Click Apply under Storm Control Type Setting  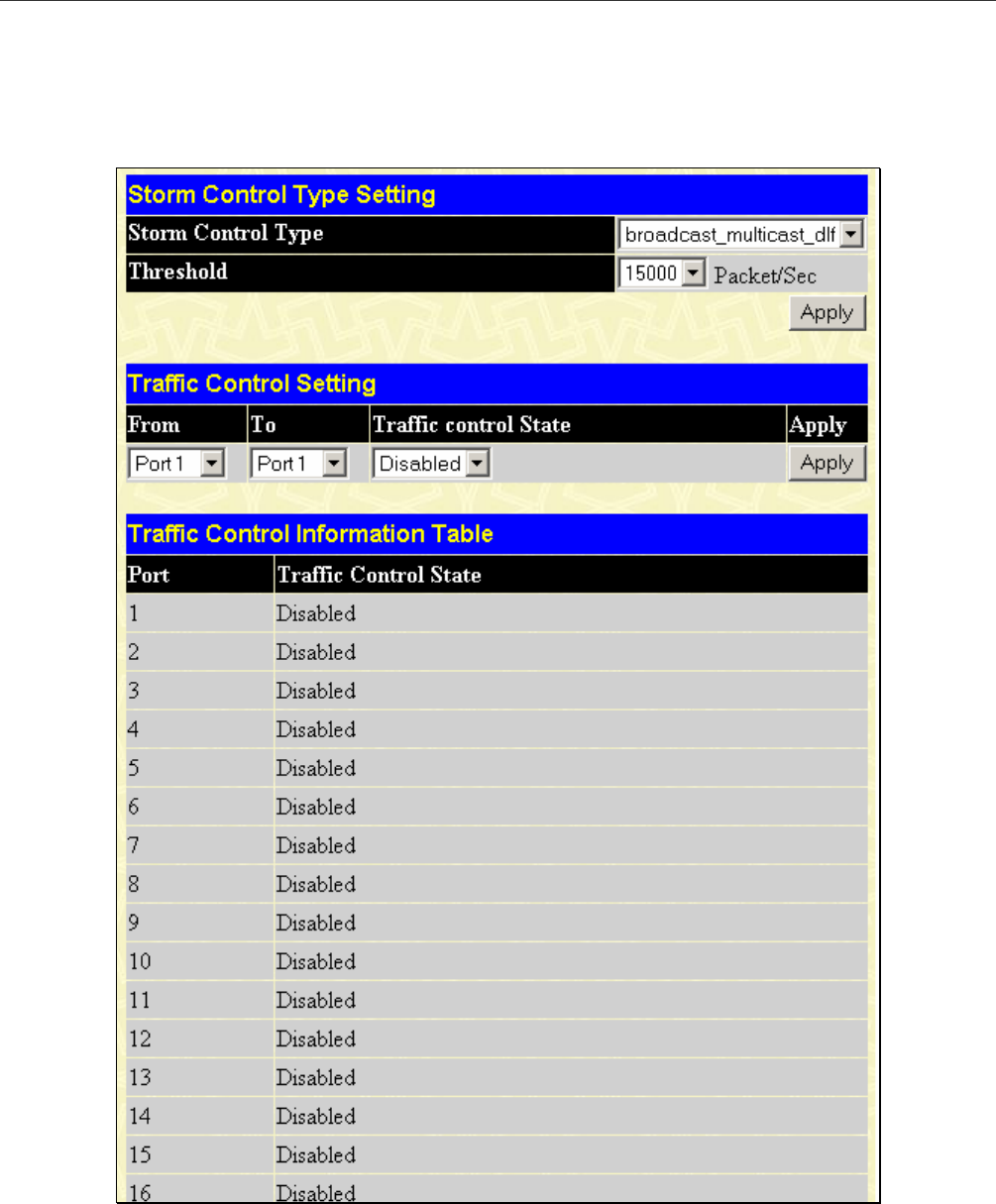pos(827,313)
